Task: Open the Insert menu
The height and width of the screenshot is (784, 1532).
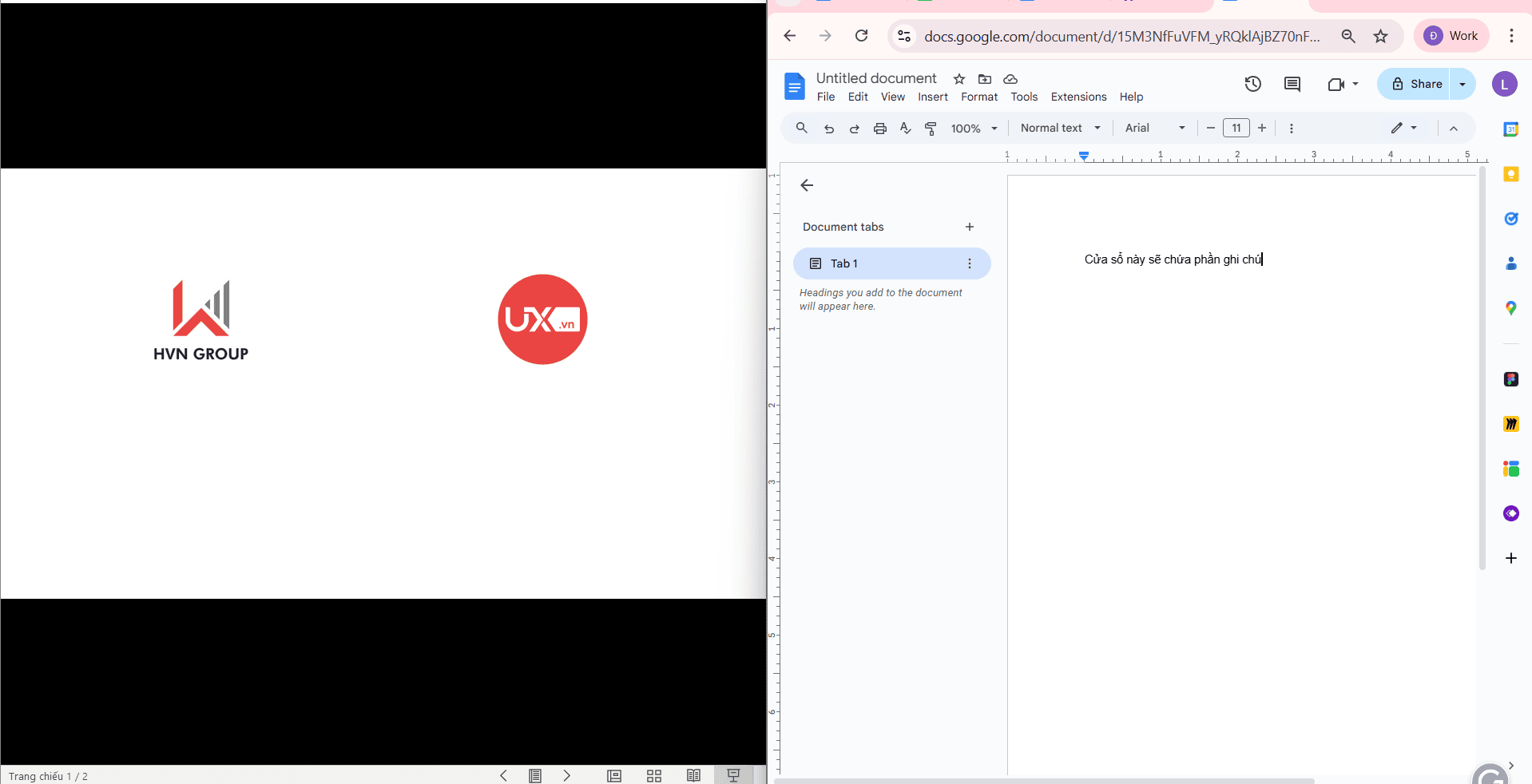Action: coord(933,97)
